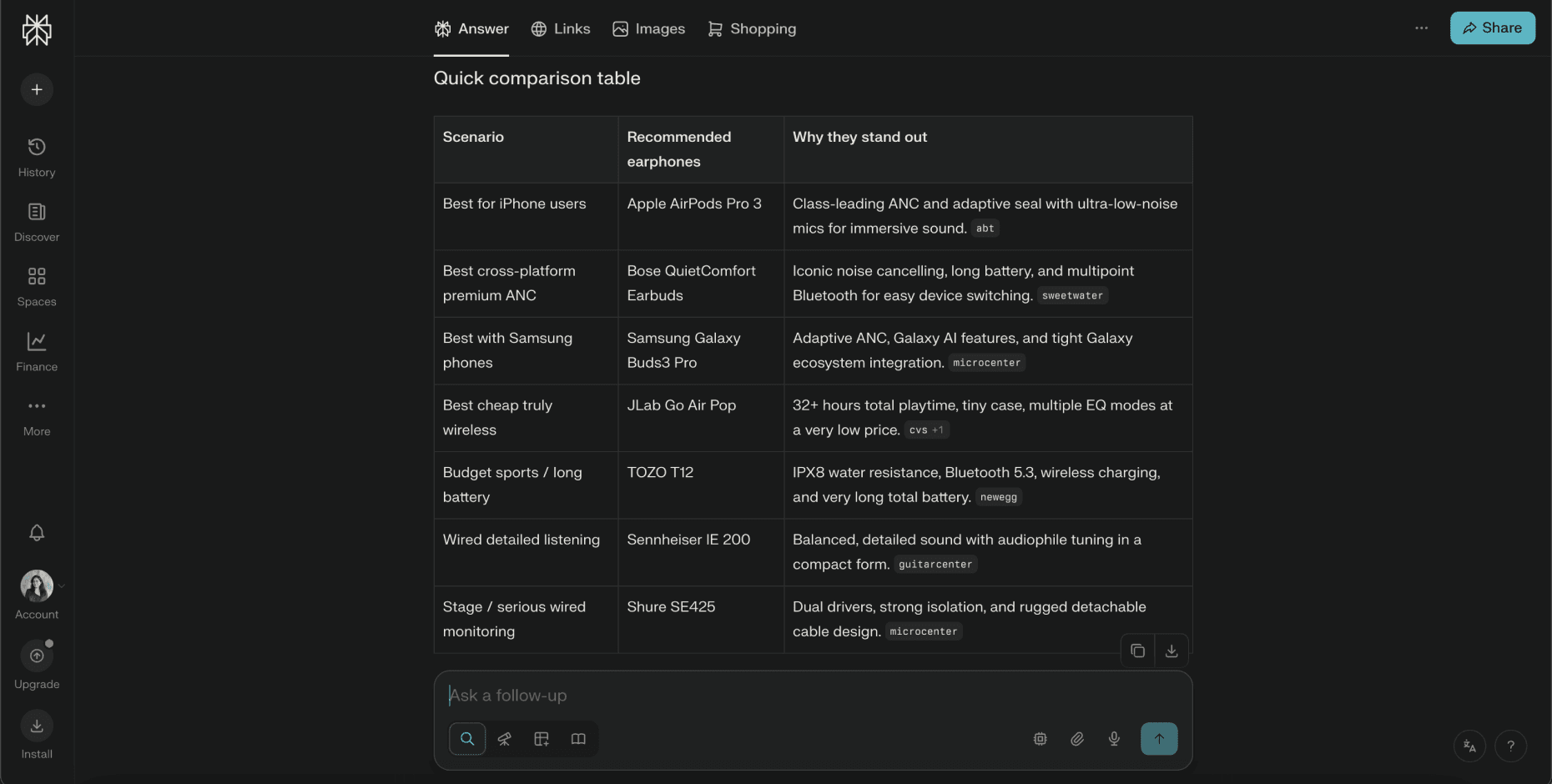
Task: Select the Learn book mode toggle
Action: [x=578, y=739]
